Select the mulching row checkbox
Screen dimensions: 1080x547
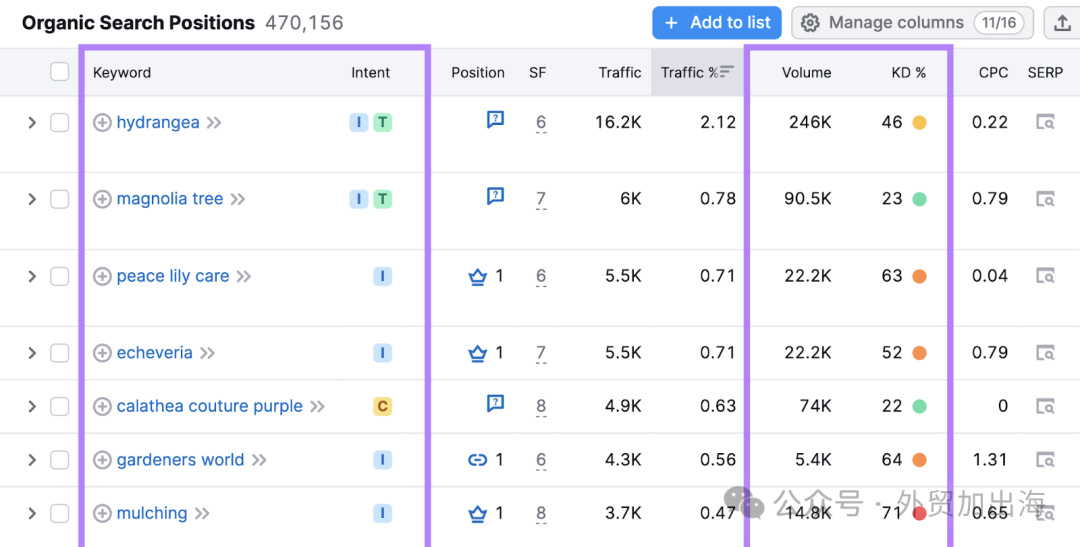click(x=60, y=513)
